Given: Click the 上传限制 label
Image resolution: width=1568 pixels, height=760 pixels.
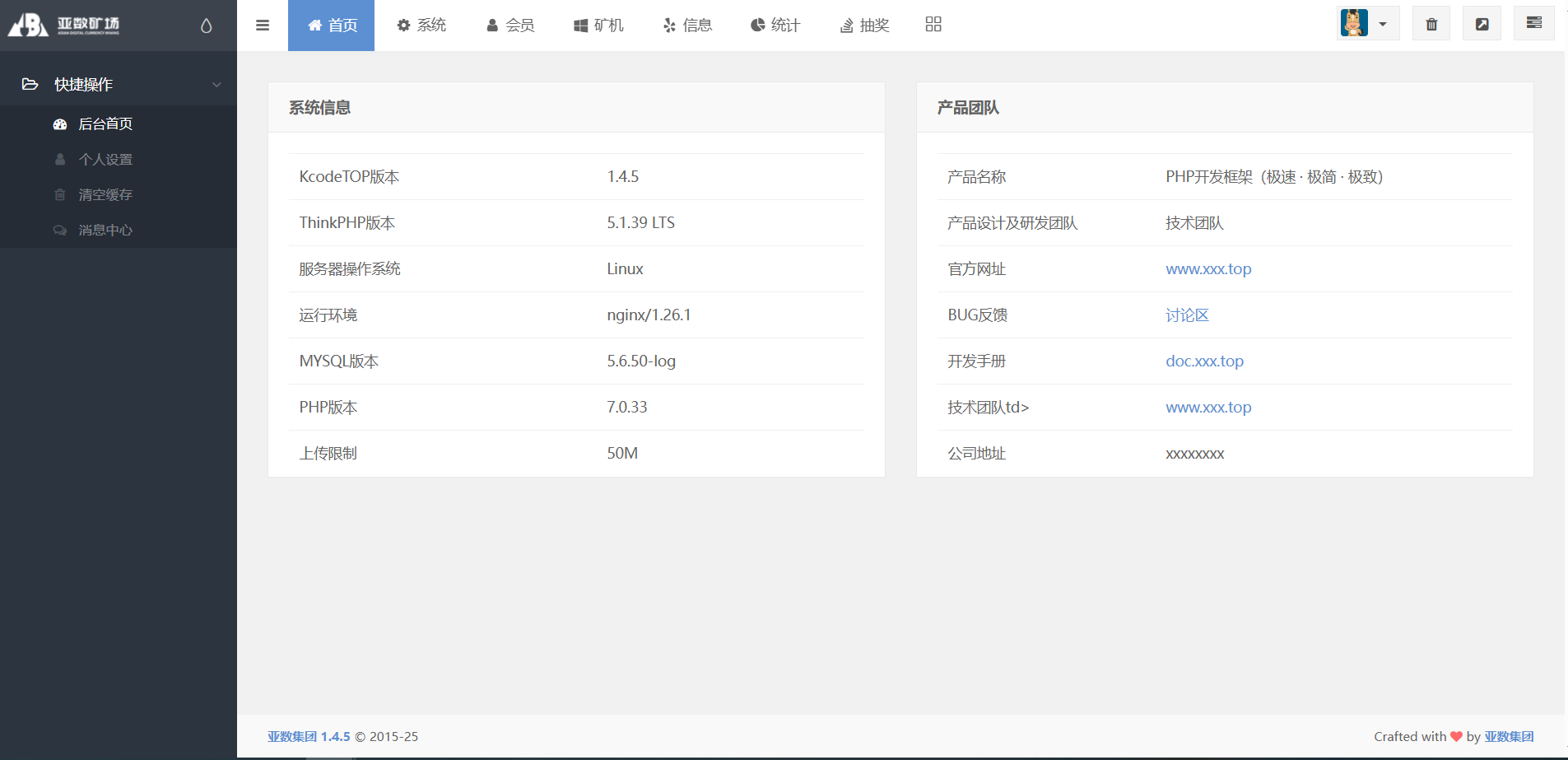Looking at the screenshot, I should (x=328, y=454).
